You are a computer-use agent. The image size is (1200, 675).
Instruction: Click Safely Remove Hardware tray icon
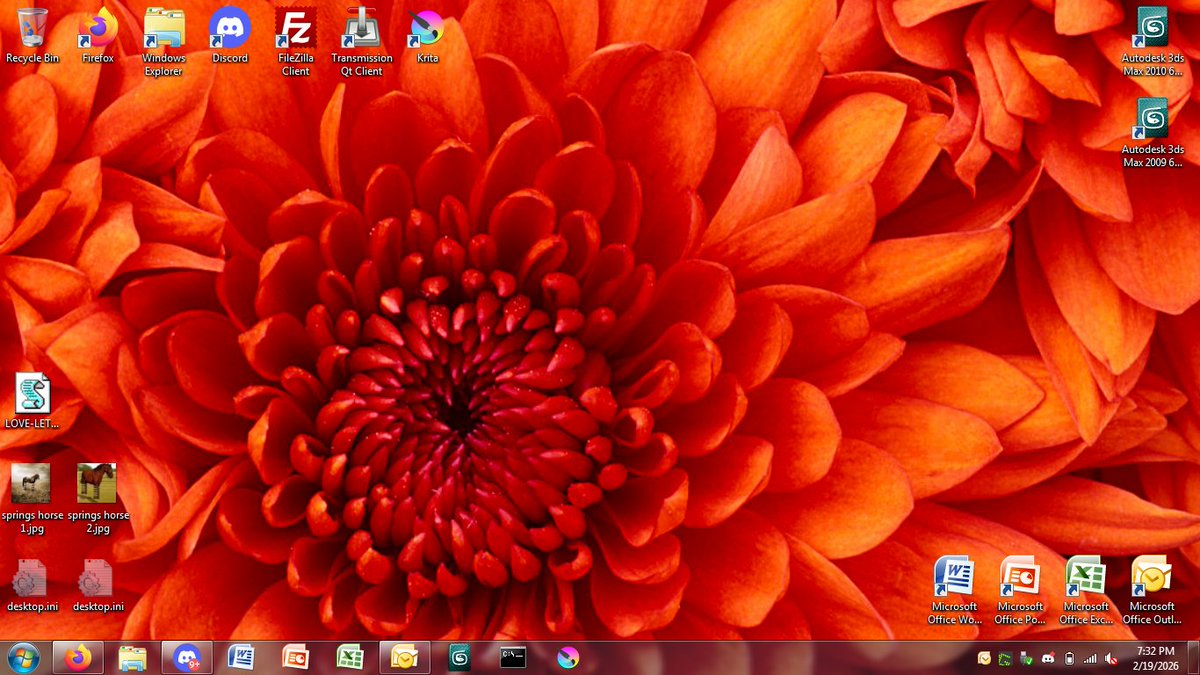tap(1027, 659)
